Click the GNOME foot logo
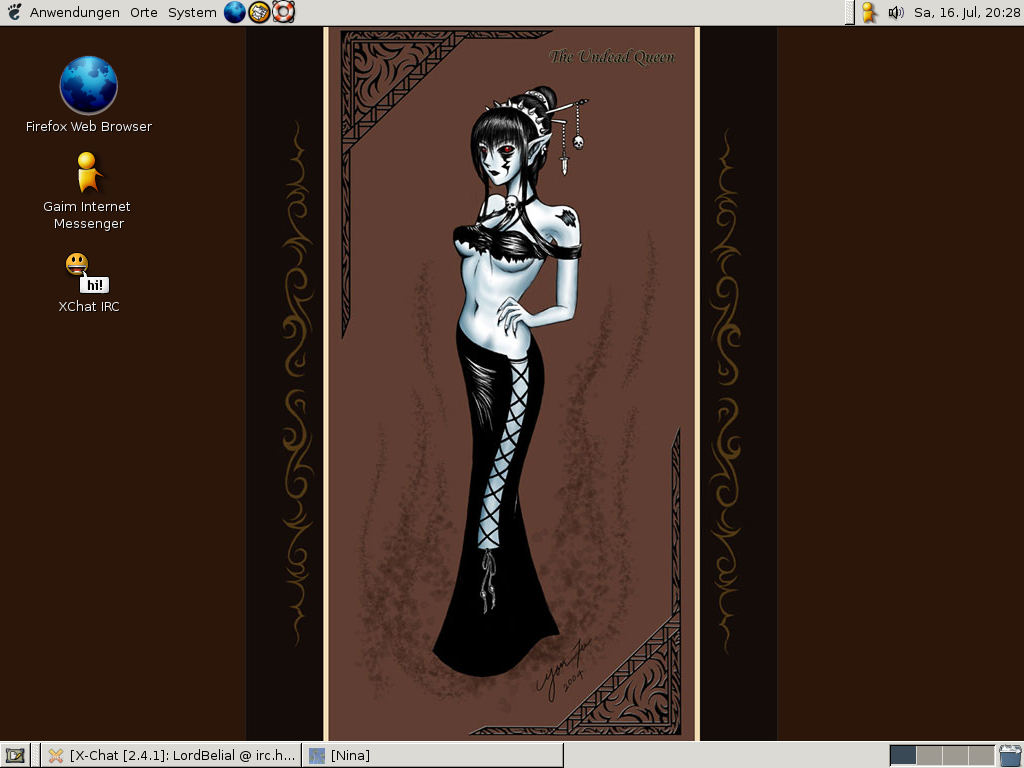 [x=14, y=12]
